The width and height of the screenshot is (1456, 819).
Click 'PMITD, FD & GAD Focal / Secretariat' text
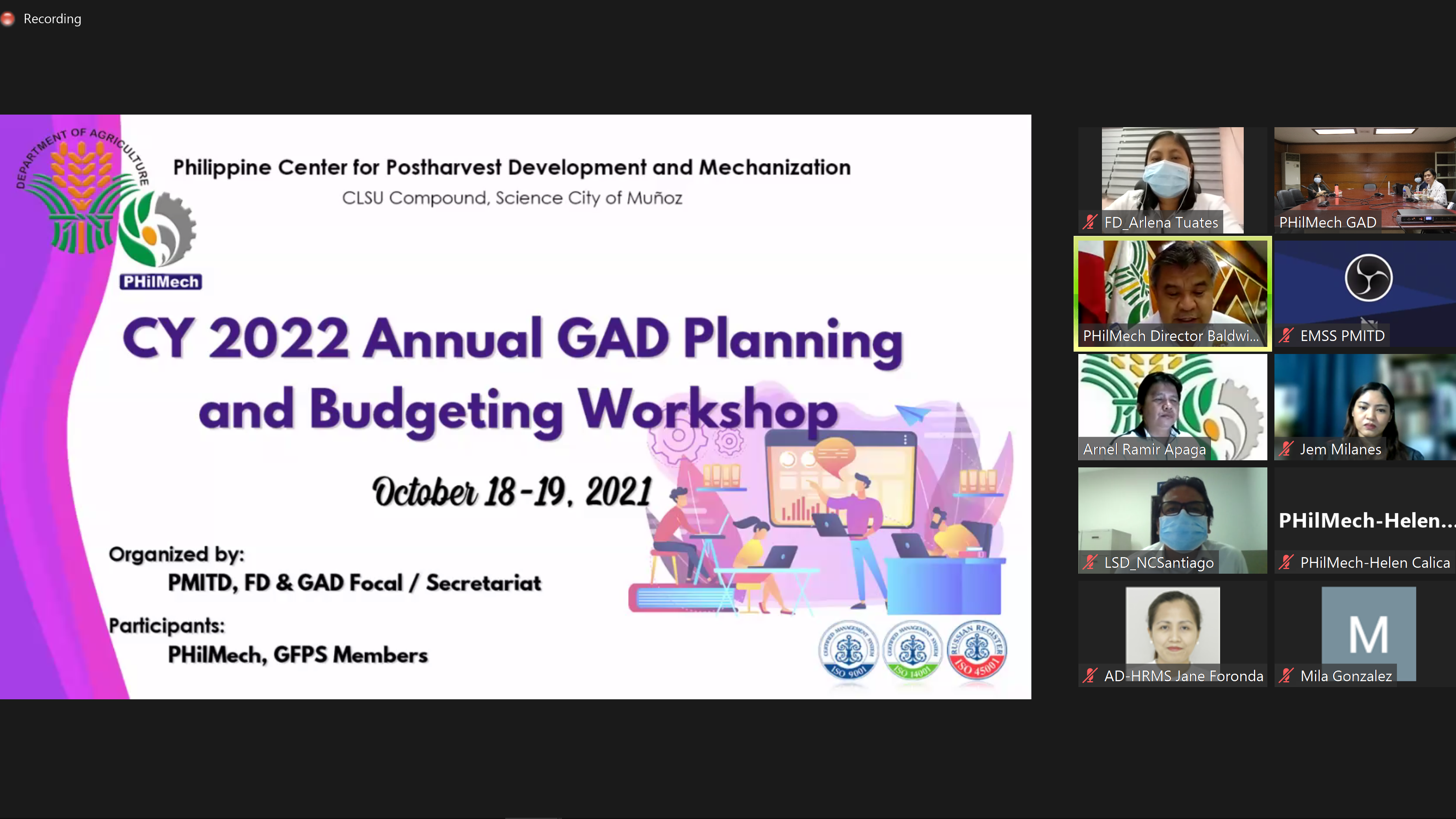354,583
